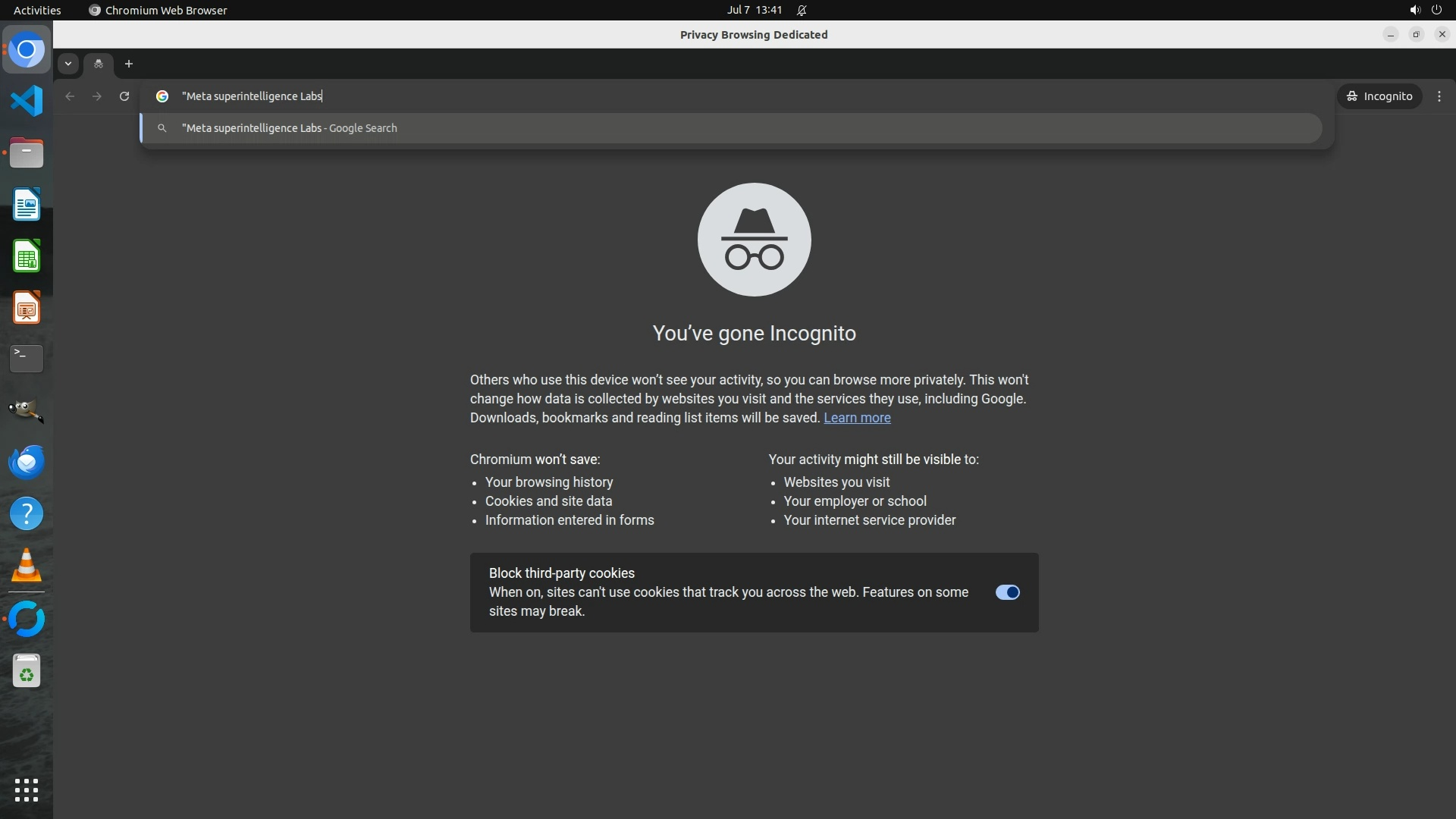
Task: Launch Visual Studio Code from dock
Action: click(27, 101)
